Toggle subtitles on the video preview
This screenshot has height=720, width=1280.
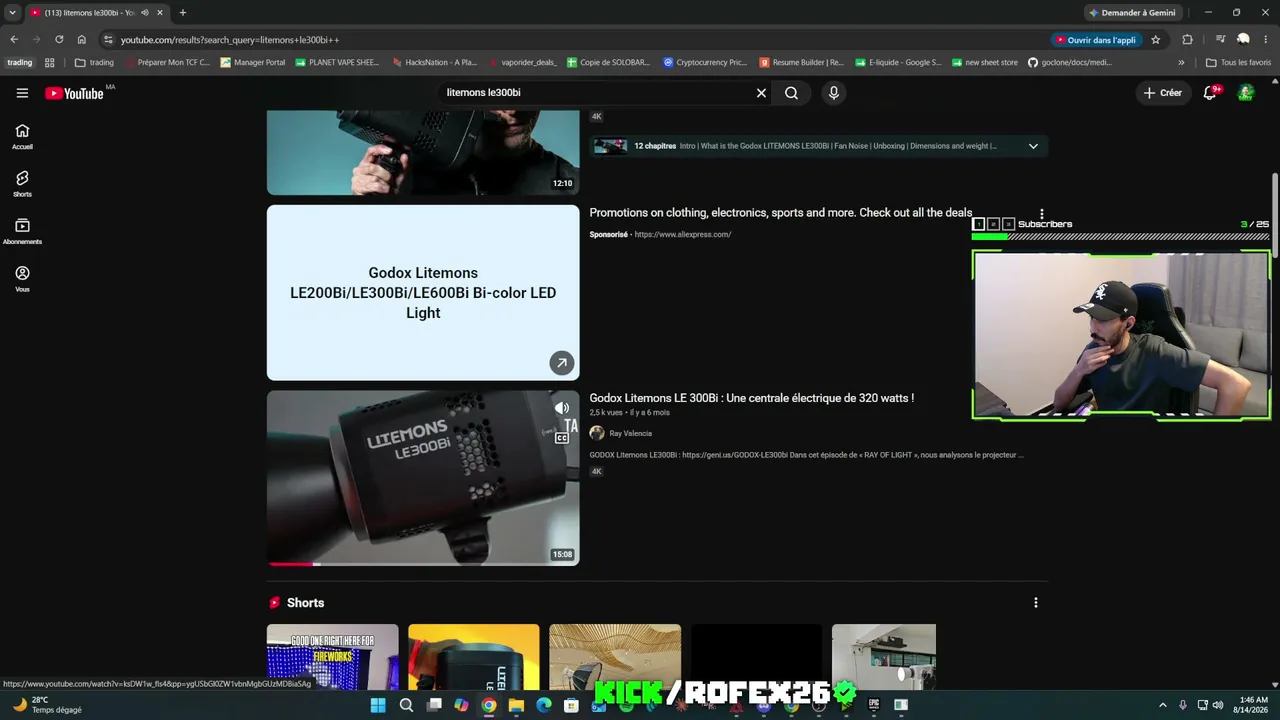click(x=562, y=437)
